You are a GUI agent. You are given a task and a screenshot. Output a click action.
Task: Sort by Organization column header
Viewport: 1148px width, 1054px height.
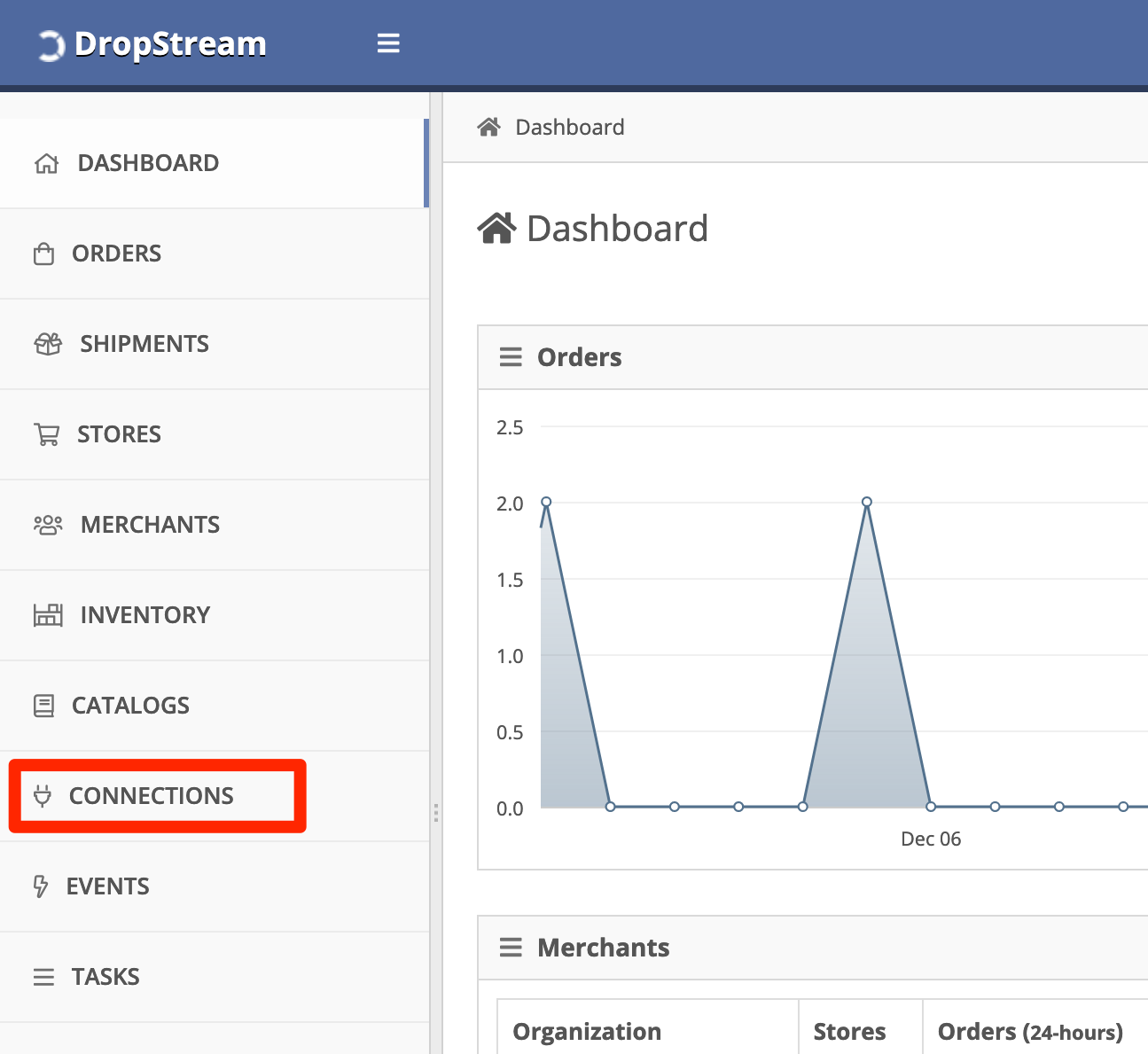587,1032
